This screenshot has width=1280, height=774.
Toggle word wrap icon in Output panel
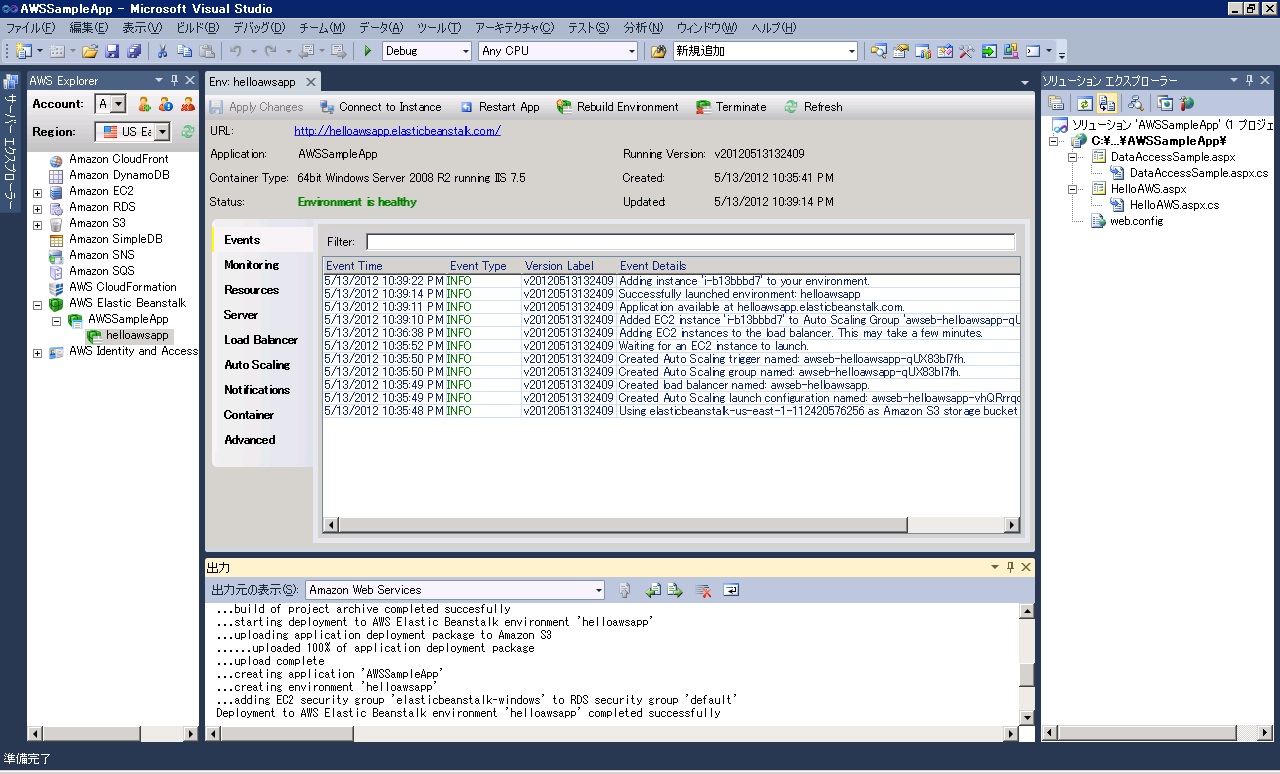coord(731,590)
